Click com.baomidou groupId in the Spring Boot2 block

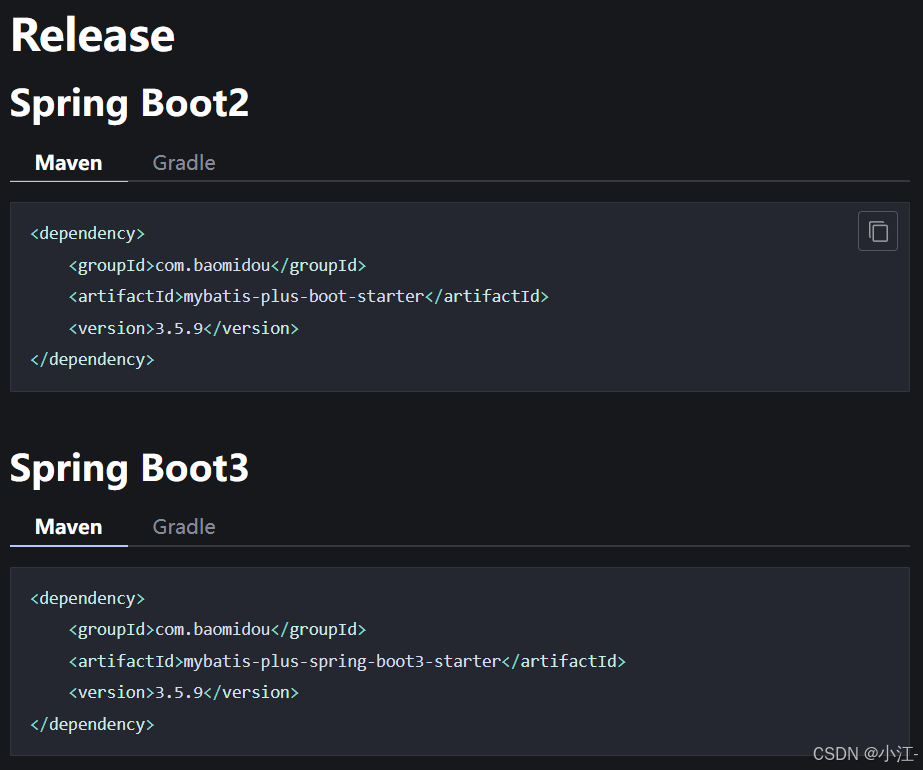[210, 264]
